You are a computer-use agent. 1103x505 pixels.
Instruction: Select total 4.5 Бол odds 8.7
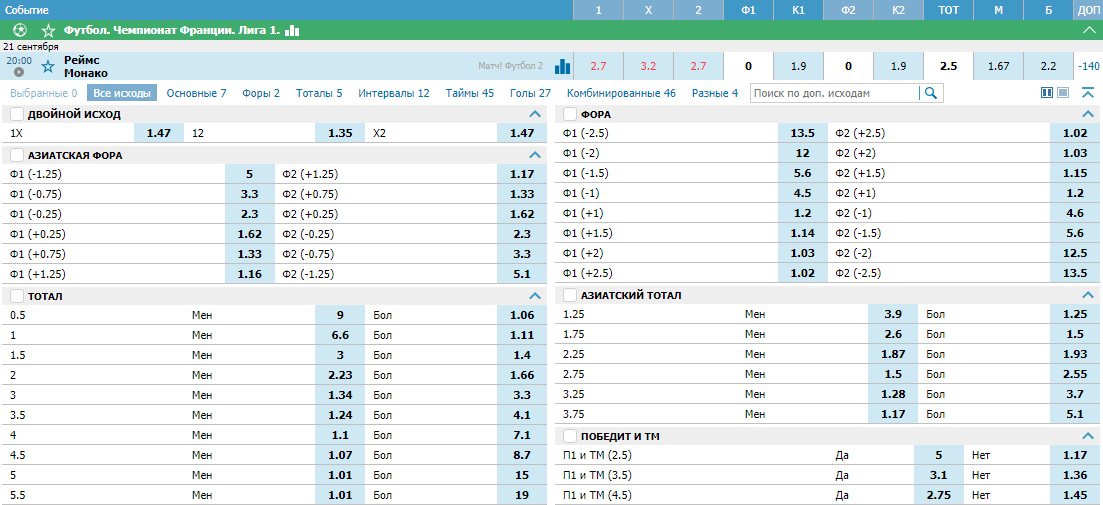point(522,455)
